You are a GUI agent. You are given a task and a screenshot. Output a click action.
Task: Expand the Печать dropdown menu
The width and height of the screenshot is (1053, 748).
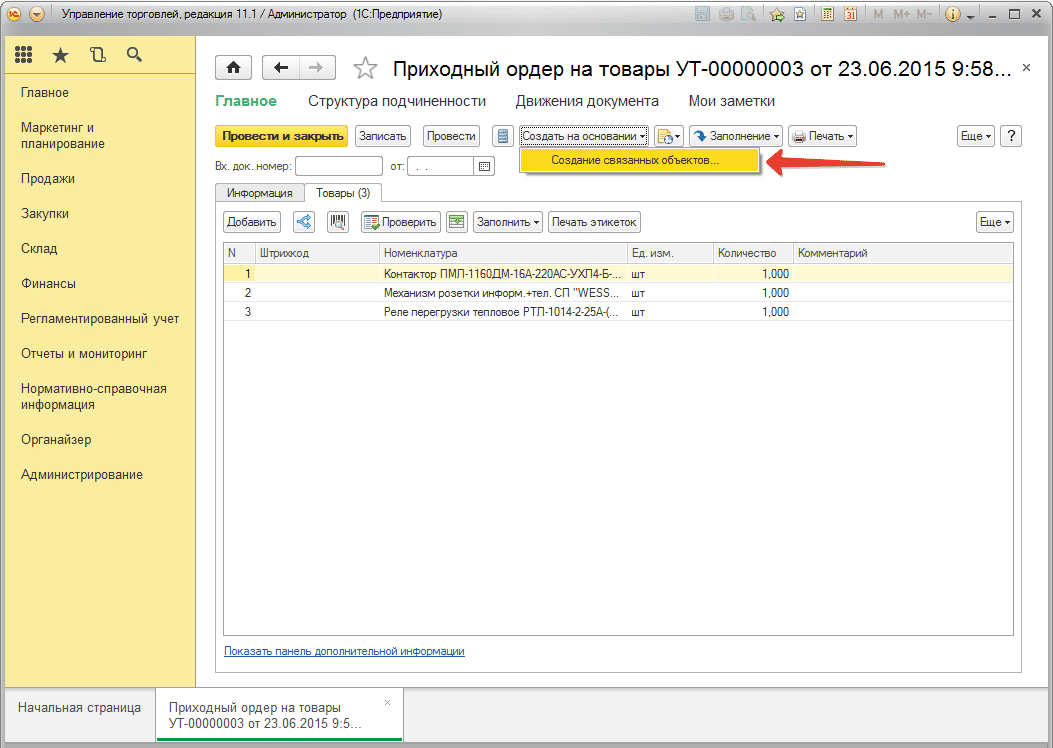[x=822, y=136]
